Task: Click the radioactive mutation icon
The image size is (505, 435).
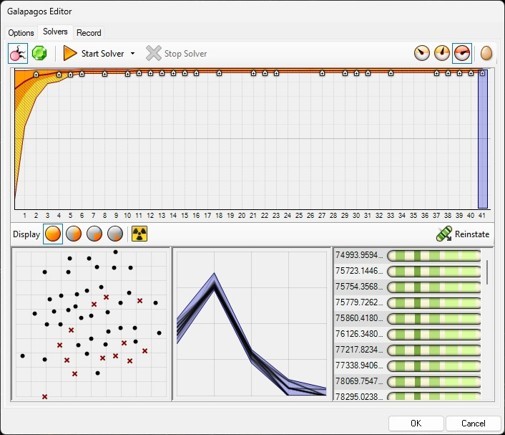Action: 139,234
